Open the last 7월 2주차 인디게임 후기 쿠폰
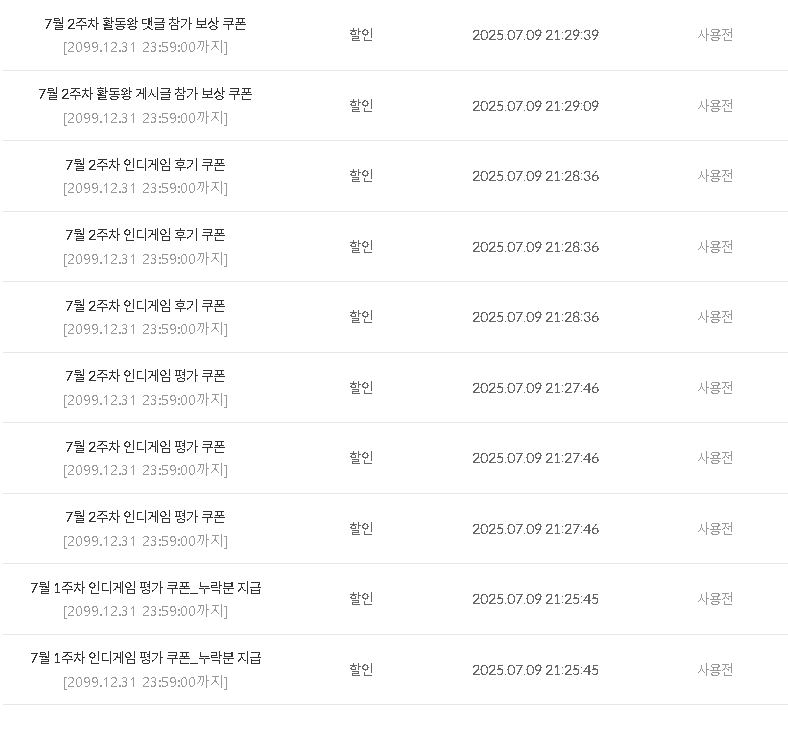 [145, 306]
